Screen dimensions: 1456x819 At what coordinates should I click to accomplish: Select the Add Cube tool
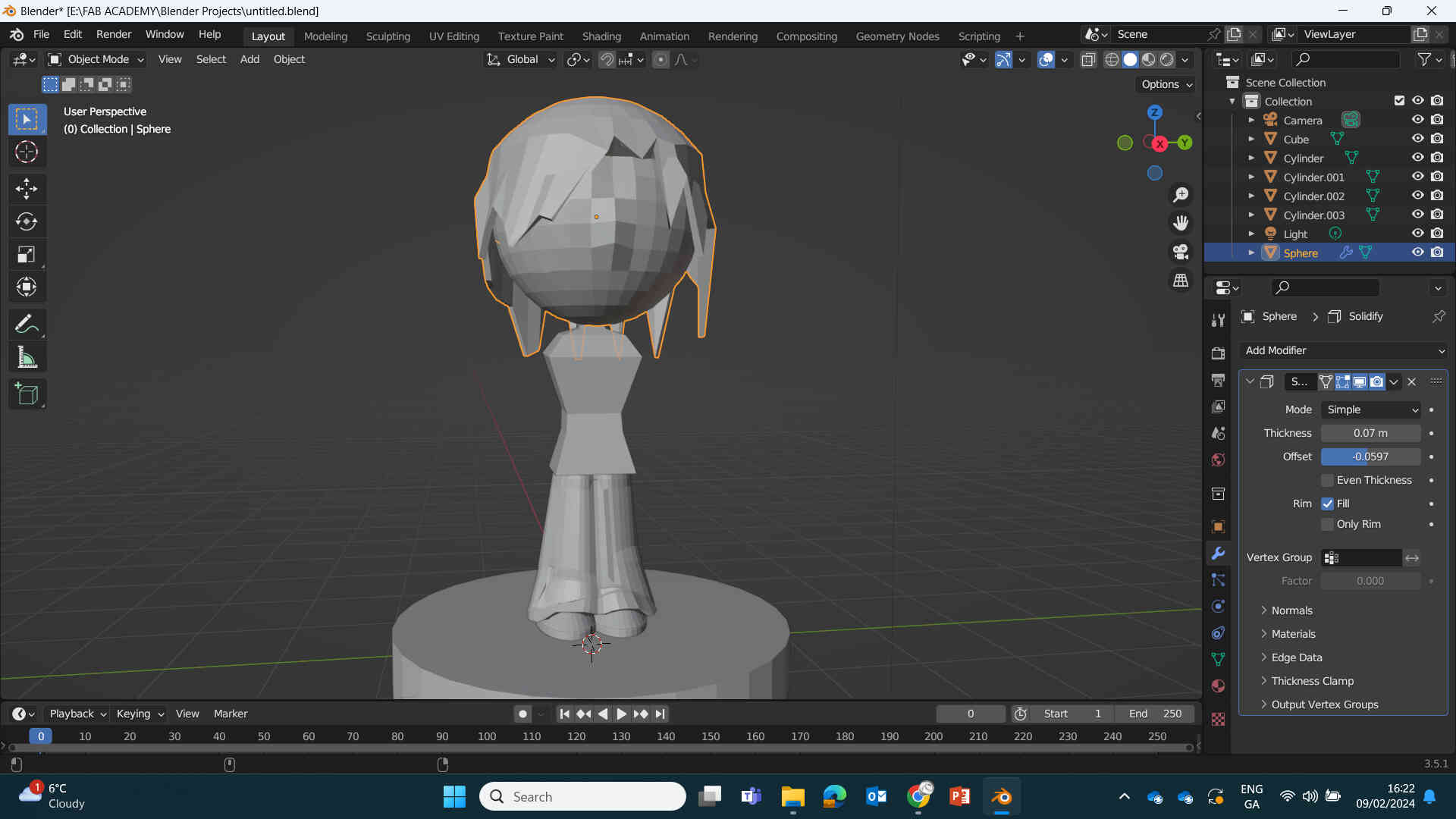(27, 394)
